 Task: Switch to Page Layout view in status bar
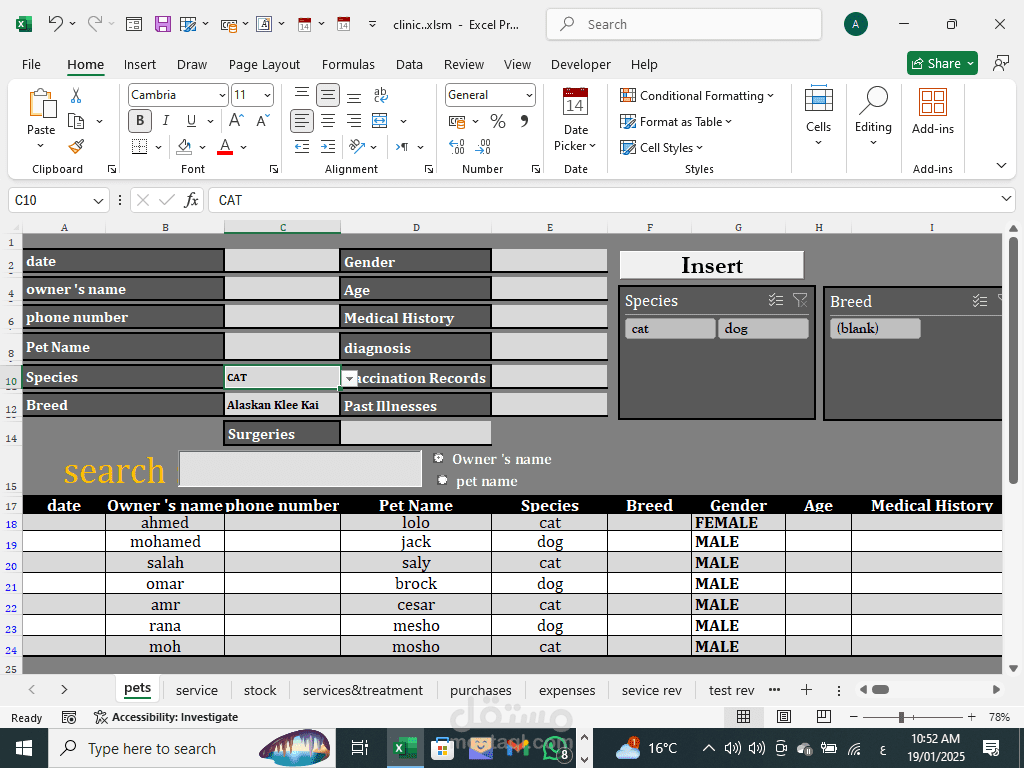click(784, 717)
